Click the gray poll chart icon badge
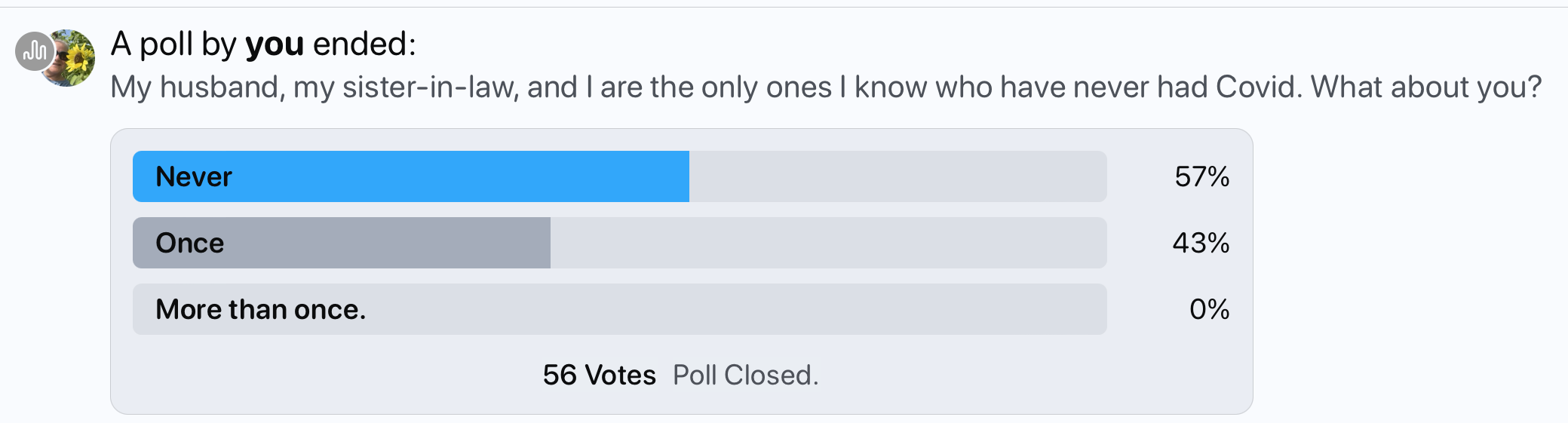Image resolution: width=1568 pixels, height=423 pixels. coord(34,51)
